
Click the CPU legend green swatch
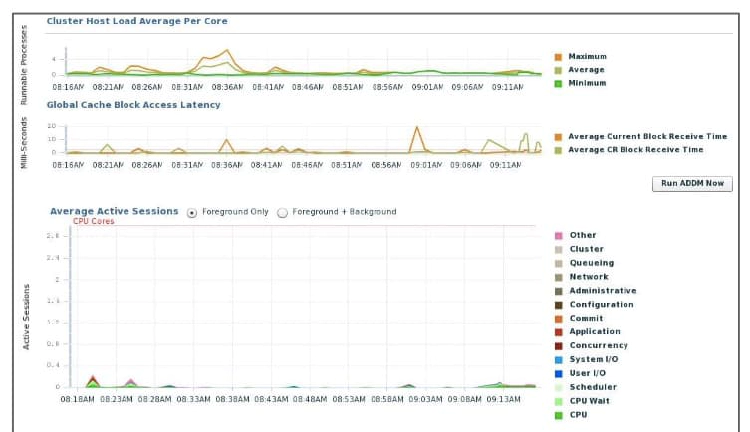pyautogui.click(x=558, y=416)
